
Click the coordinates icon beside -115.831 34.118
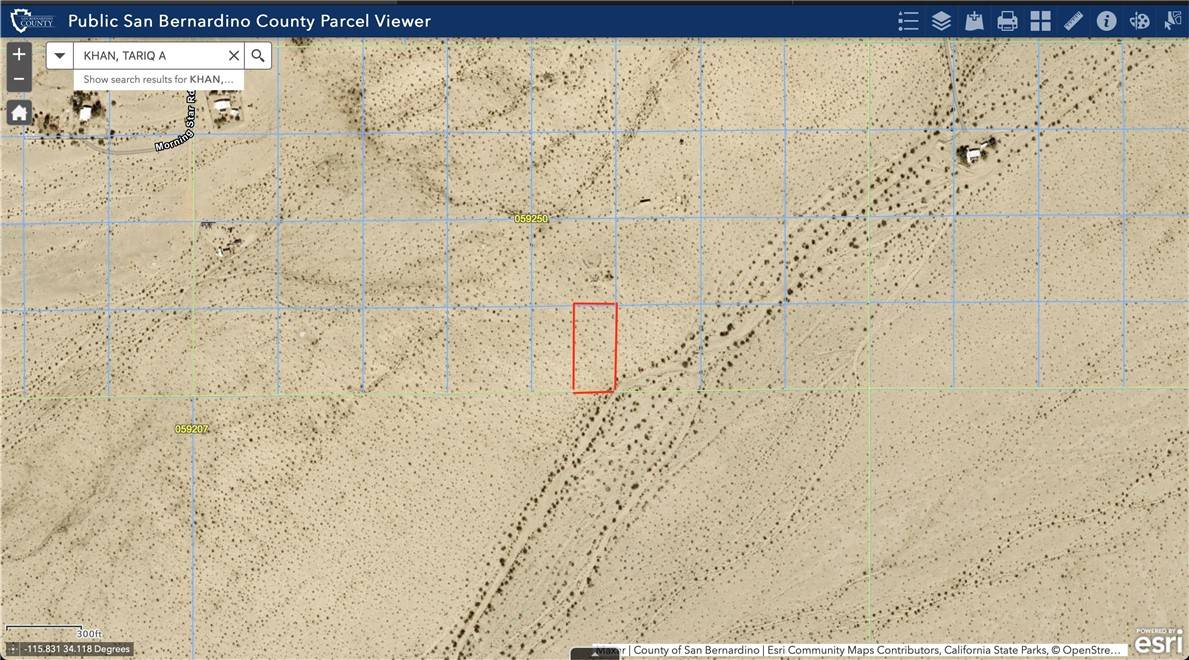coord(13,649)
